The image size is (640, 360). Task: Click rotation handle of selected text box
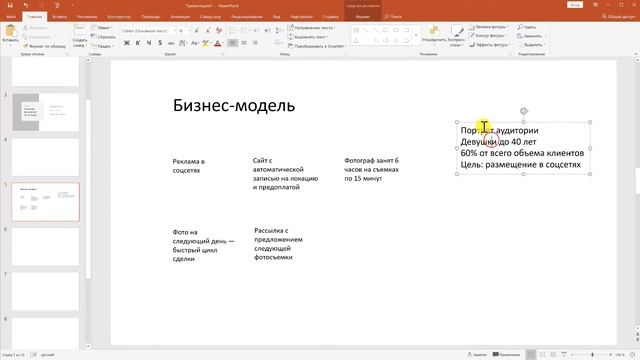pos(524,111)
